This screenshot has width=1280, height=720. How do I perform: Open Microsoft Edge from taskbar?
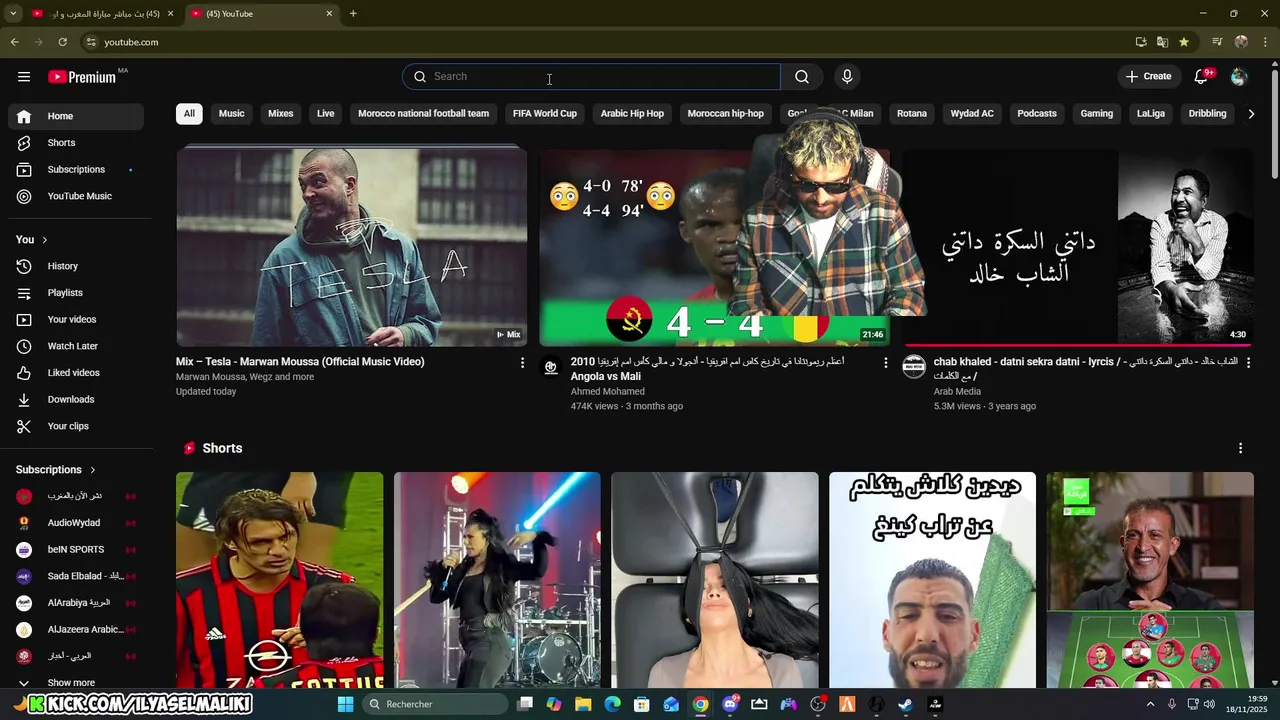click(613, 704)
